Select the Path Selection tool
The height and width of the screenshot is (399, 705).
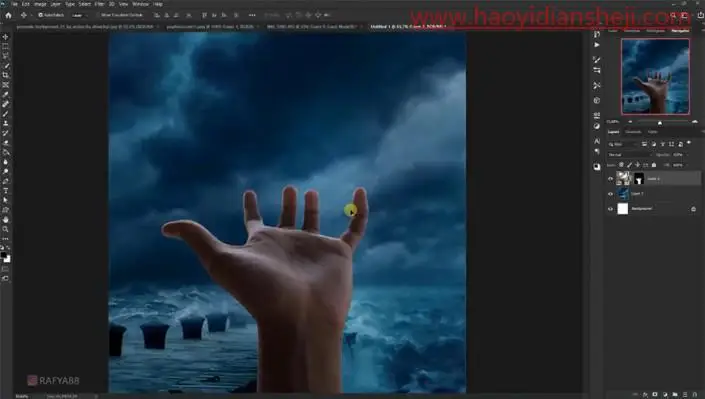[5, 200]
